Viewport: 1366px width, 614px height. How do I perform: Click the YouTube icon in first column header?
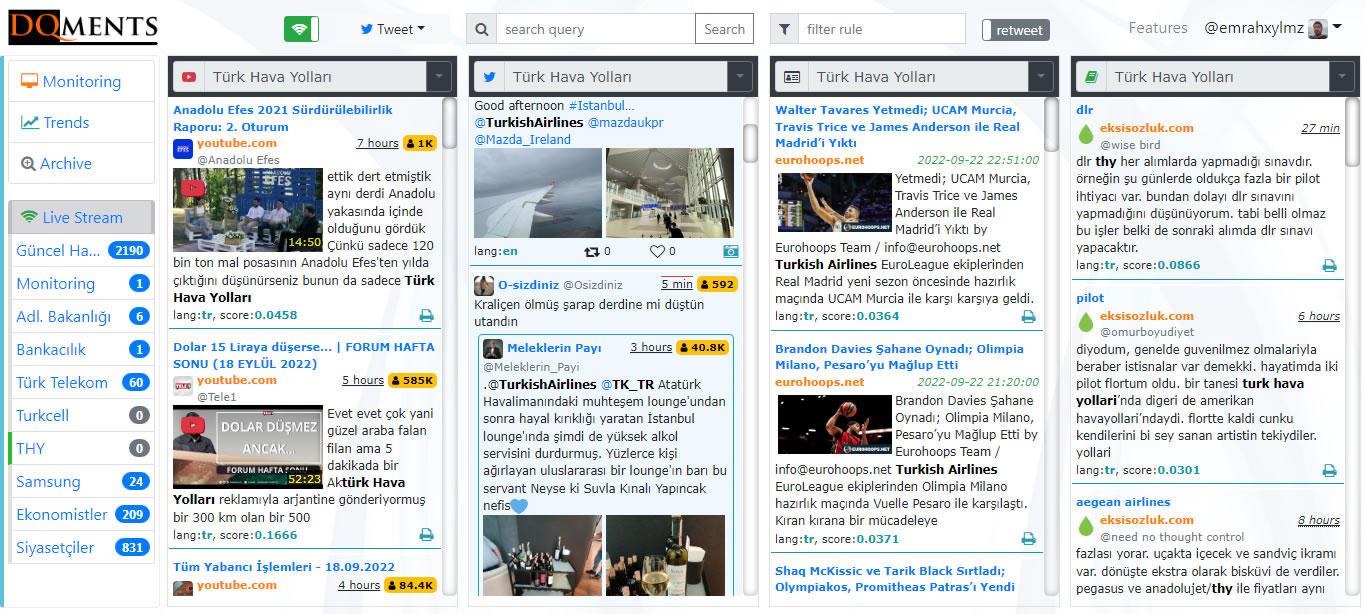[x=188, y=77]
